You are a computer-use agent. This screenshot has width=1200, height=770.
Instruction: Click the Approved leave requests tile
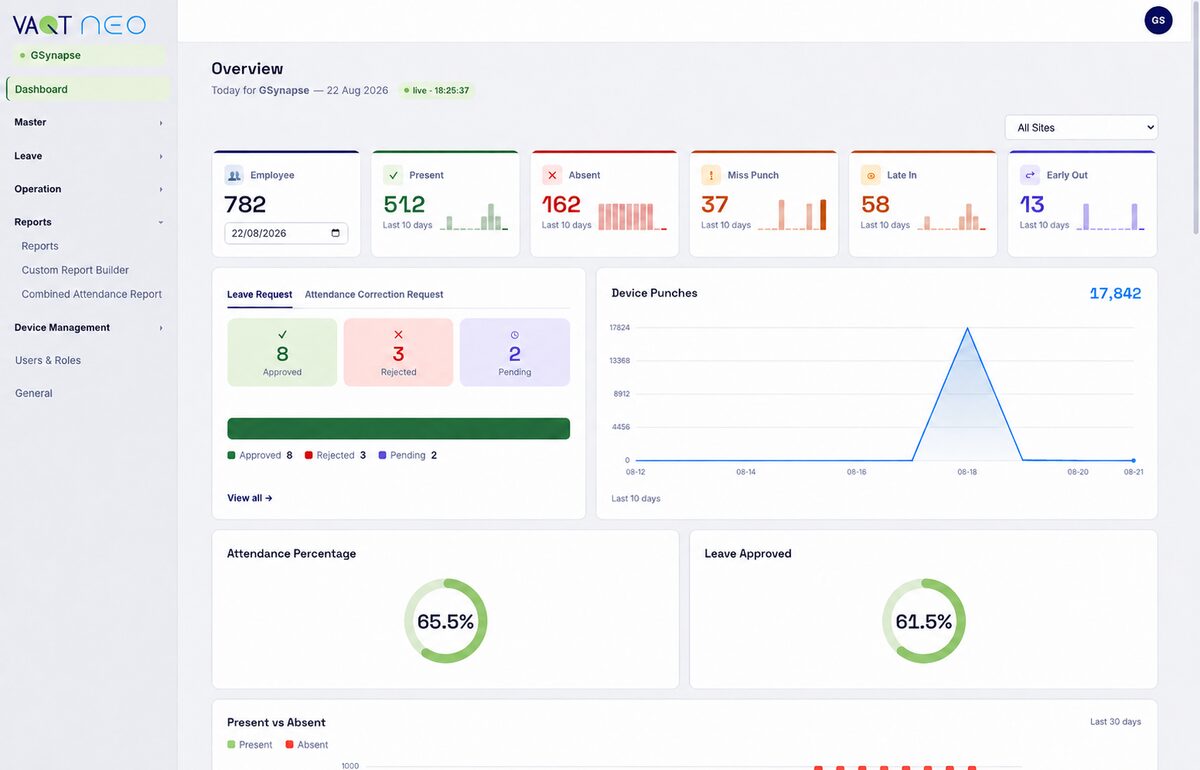coord(282,352)
